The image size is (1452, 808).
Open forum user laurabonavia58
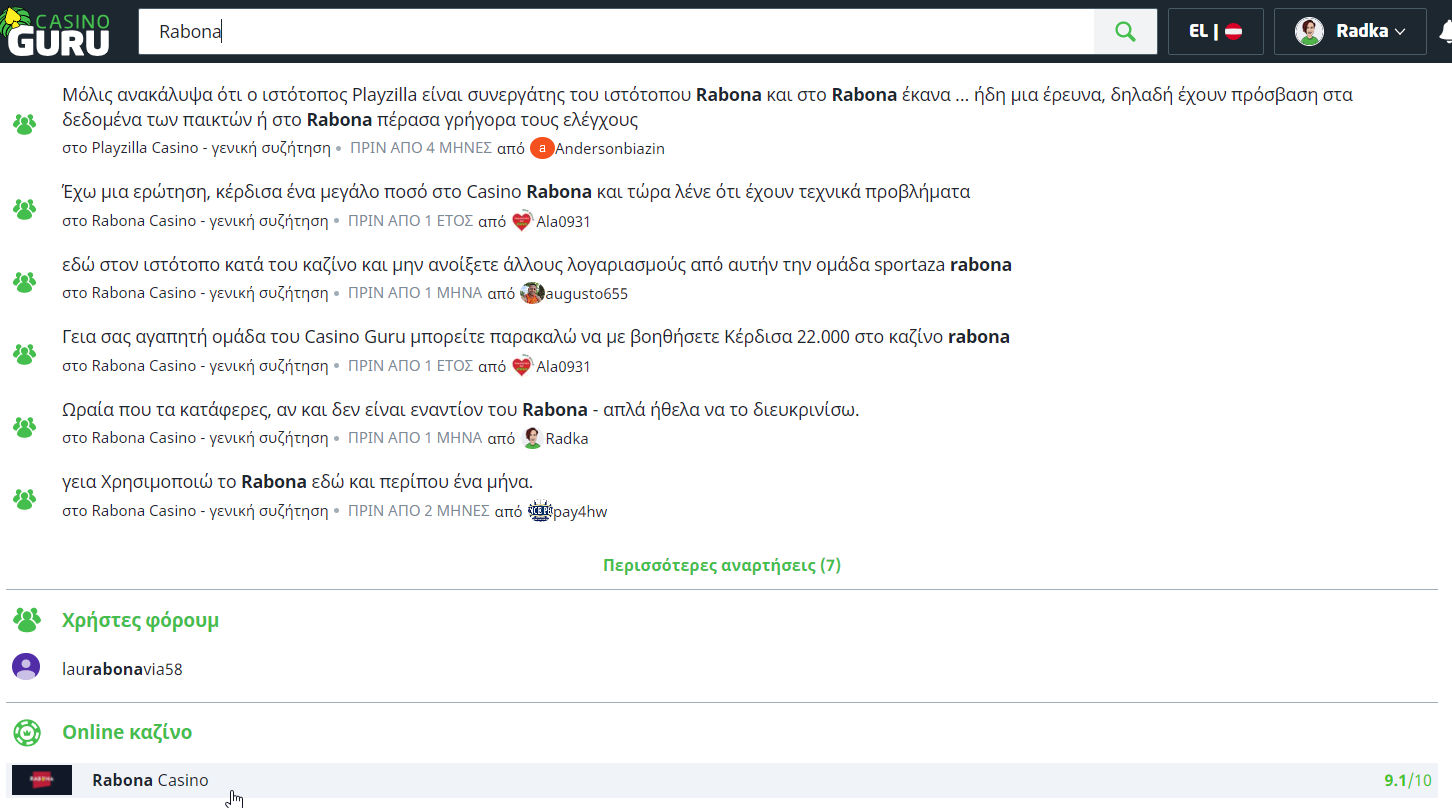coord(122,669)
